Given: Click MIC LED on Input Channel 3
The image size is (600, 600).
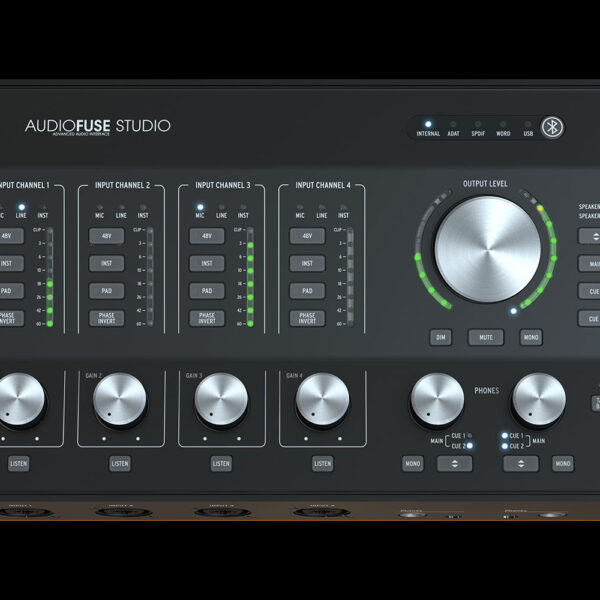Looking at the screenshot, I should [200, 207].
